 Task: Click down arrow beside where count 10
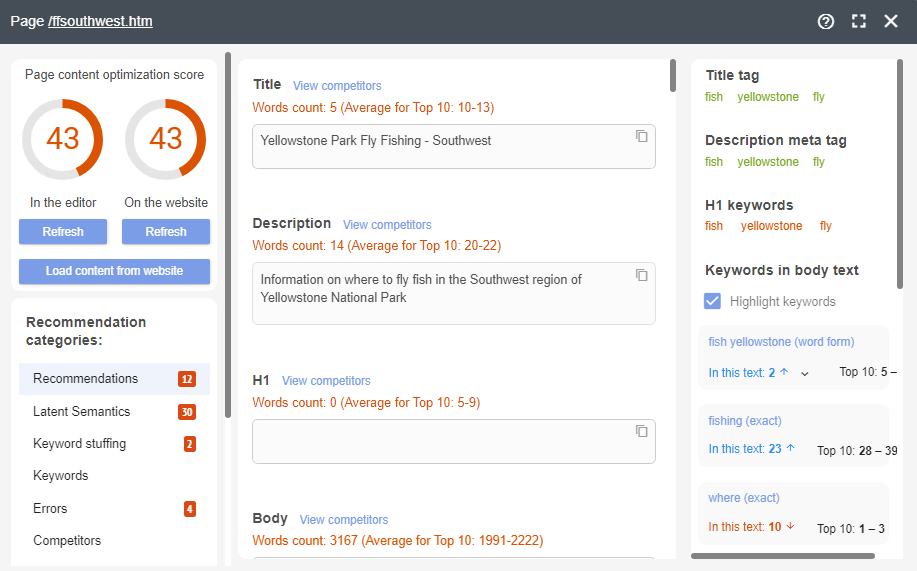coord(790,527)
